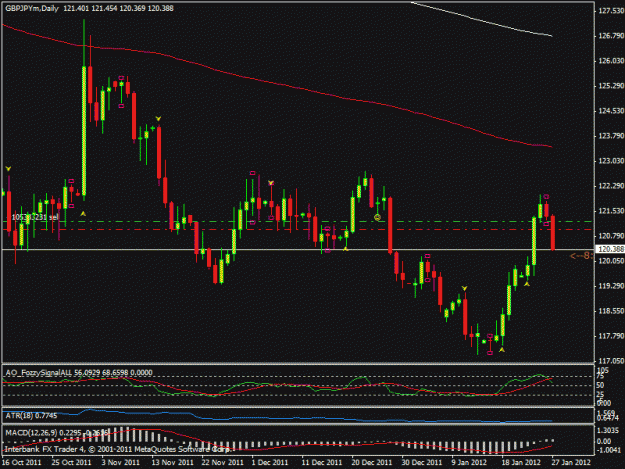Screen dimensions: 625x469
Task: Click yellow up arrow below late October candle
Action: point(83,214)
